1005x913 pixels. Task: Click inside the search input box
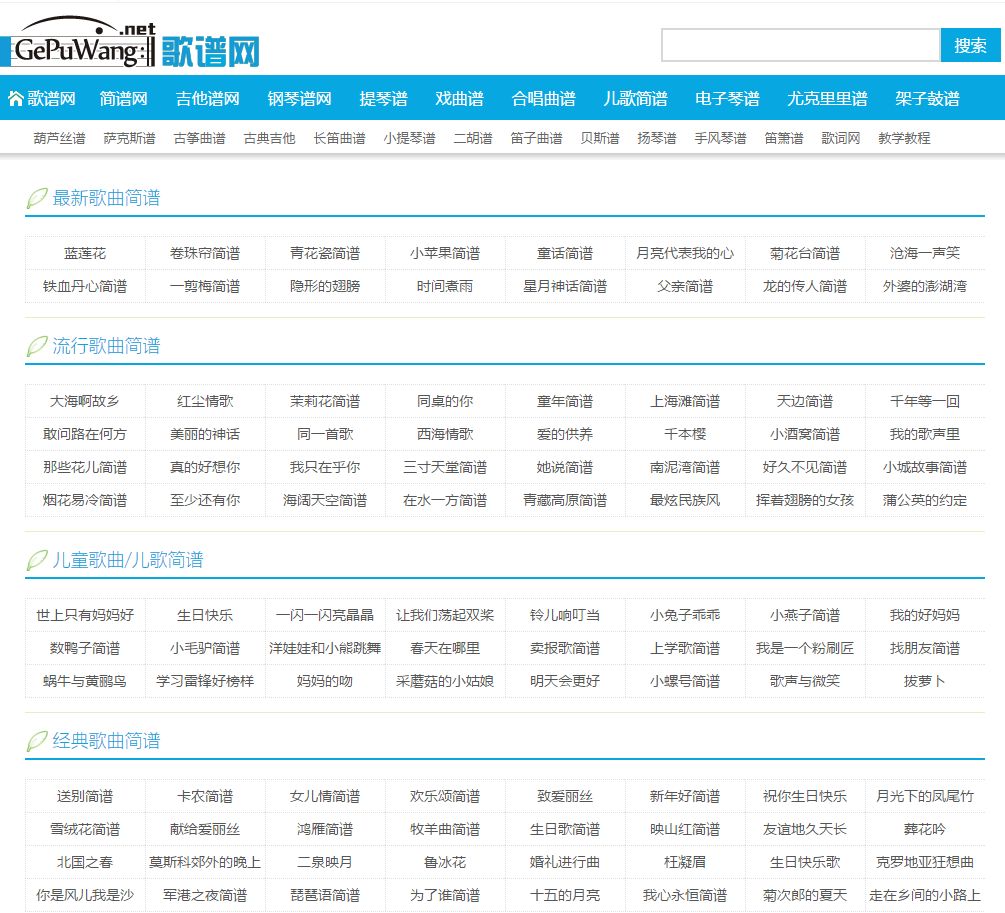tap(800, 44)
